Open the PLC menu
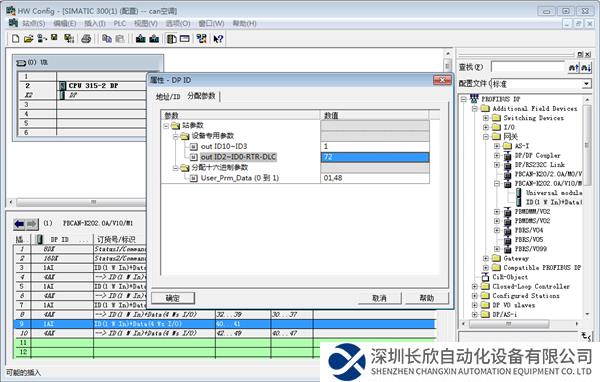 tap(120, 23)
